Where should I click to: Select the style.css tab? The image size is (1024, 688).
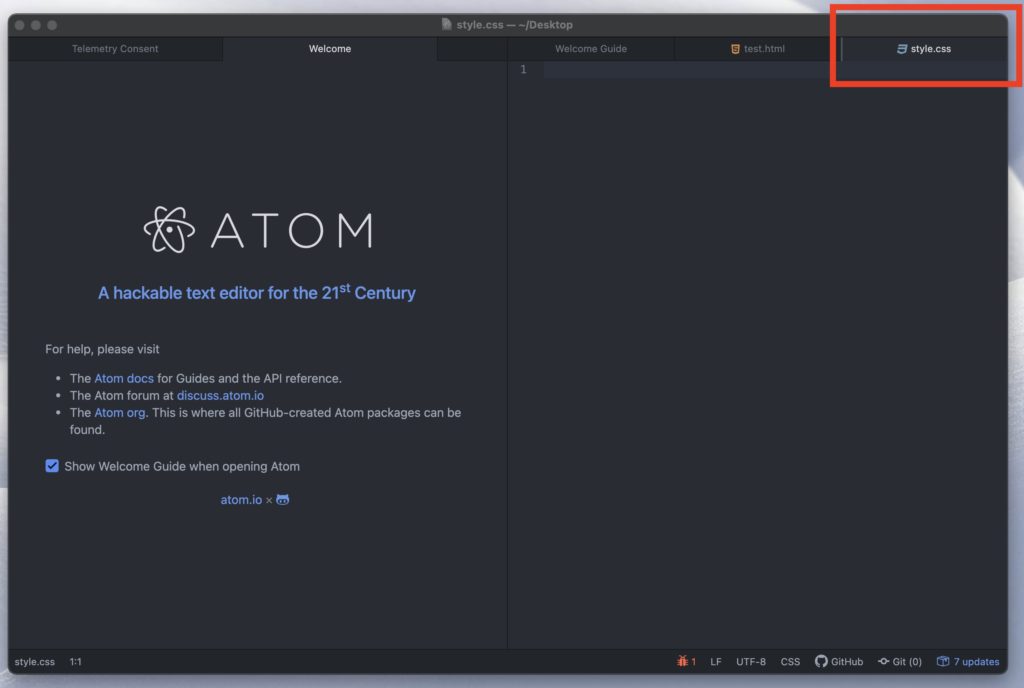tap(924, 49)
